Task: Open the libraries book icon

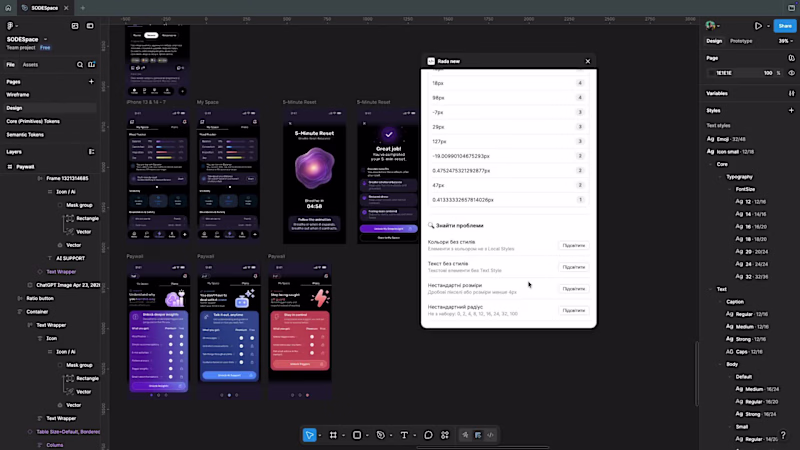Action: [91, 65]
